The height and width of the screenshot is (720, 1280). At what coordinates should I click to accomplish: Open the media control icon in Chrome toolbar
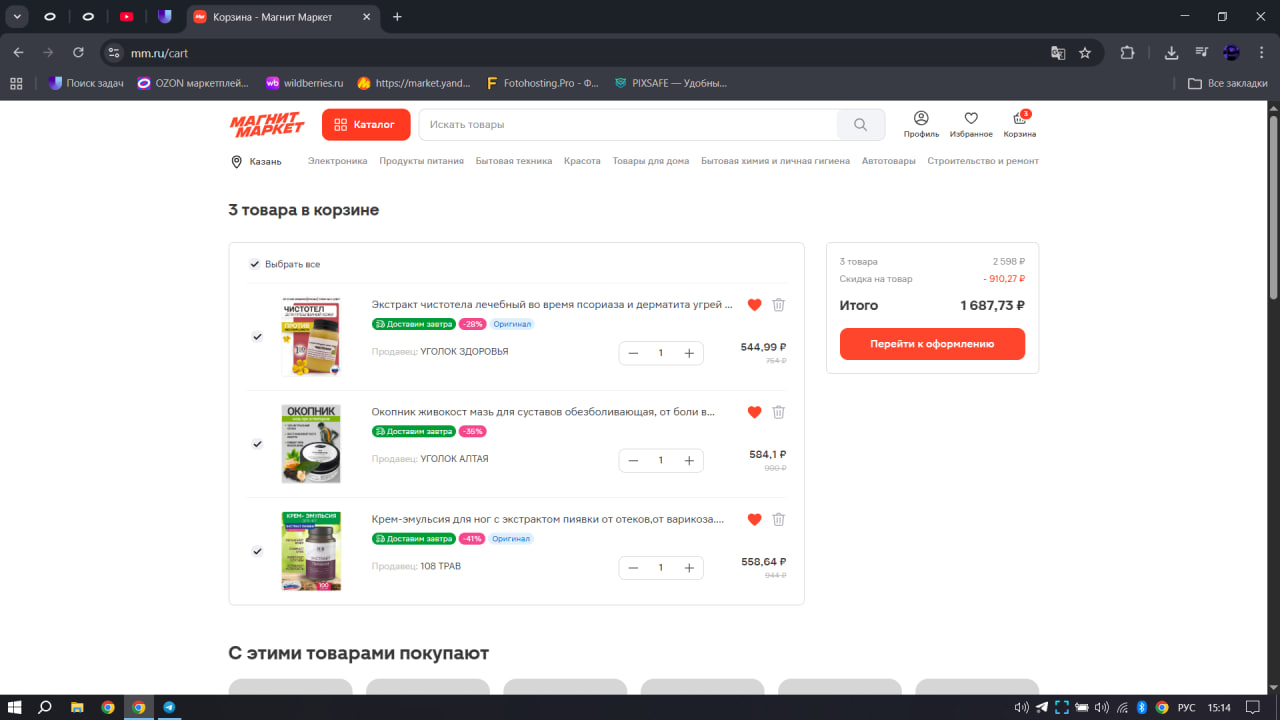click(x=1202, y=53)
